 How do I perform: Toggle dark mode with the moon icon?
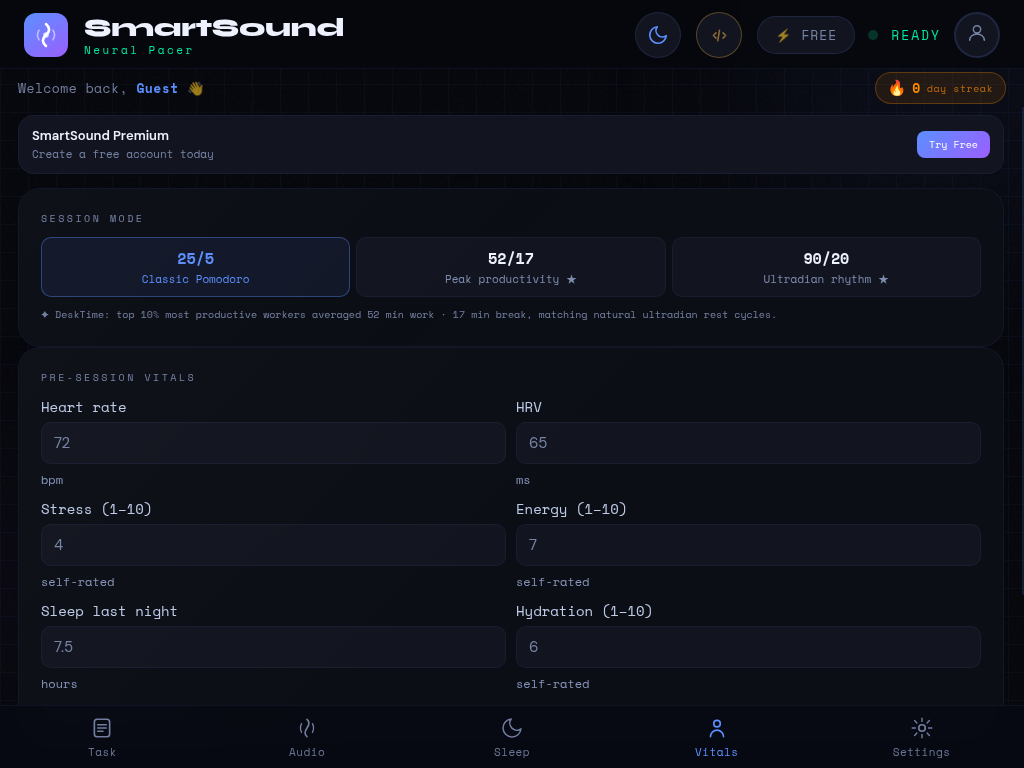[658, 35]
